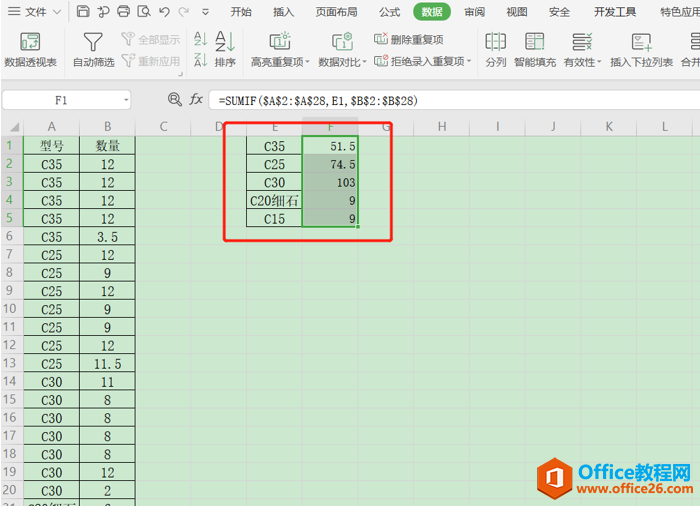Image resolution: width=700 pixels, height=506 pixels.
Task: Click the Print Preview icon
Action: [x=144, y=11]
